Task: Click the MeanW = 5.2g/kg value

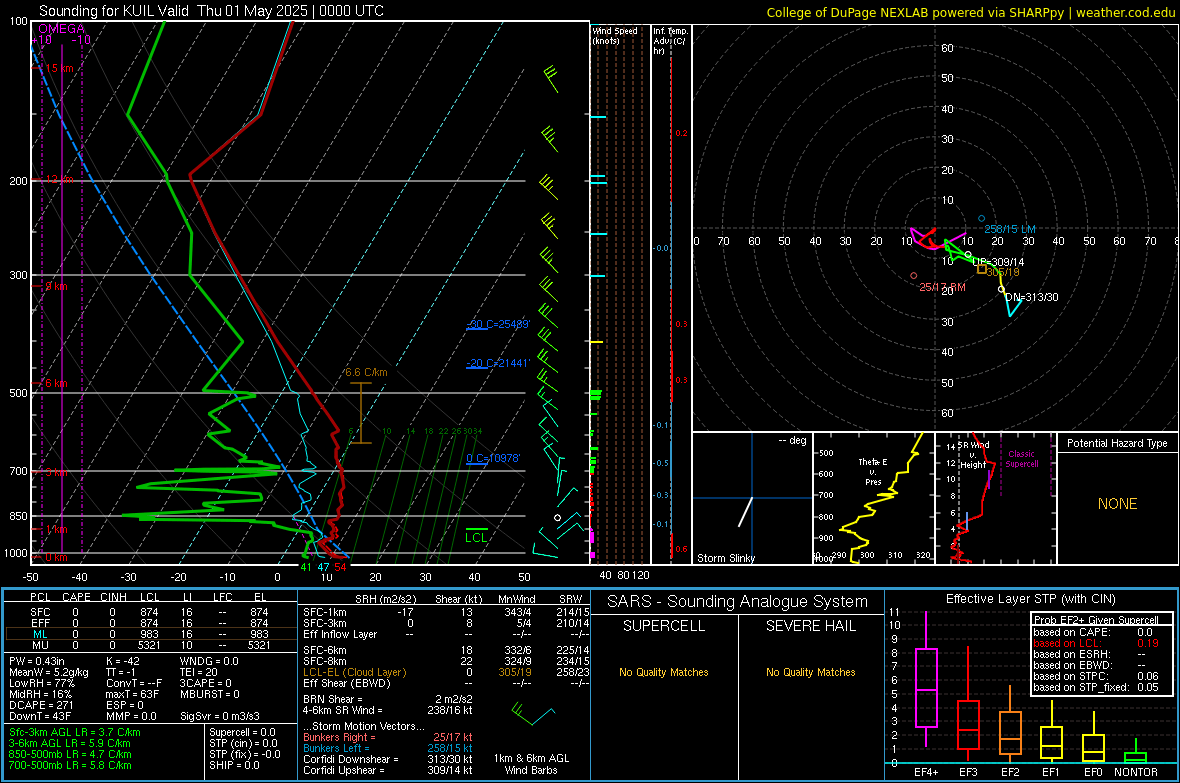Action: (x=49, y=672)
